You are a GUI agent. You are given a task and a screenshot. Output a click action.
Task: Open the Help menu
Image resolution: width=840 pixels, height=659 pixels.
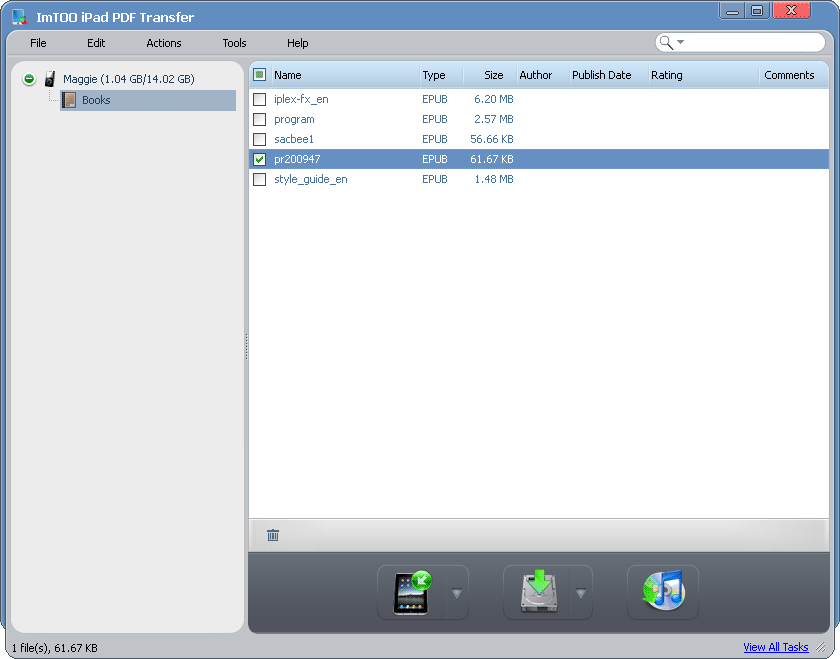298,43
